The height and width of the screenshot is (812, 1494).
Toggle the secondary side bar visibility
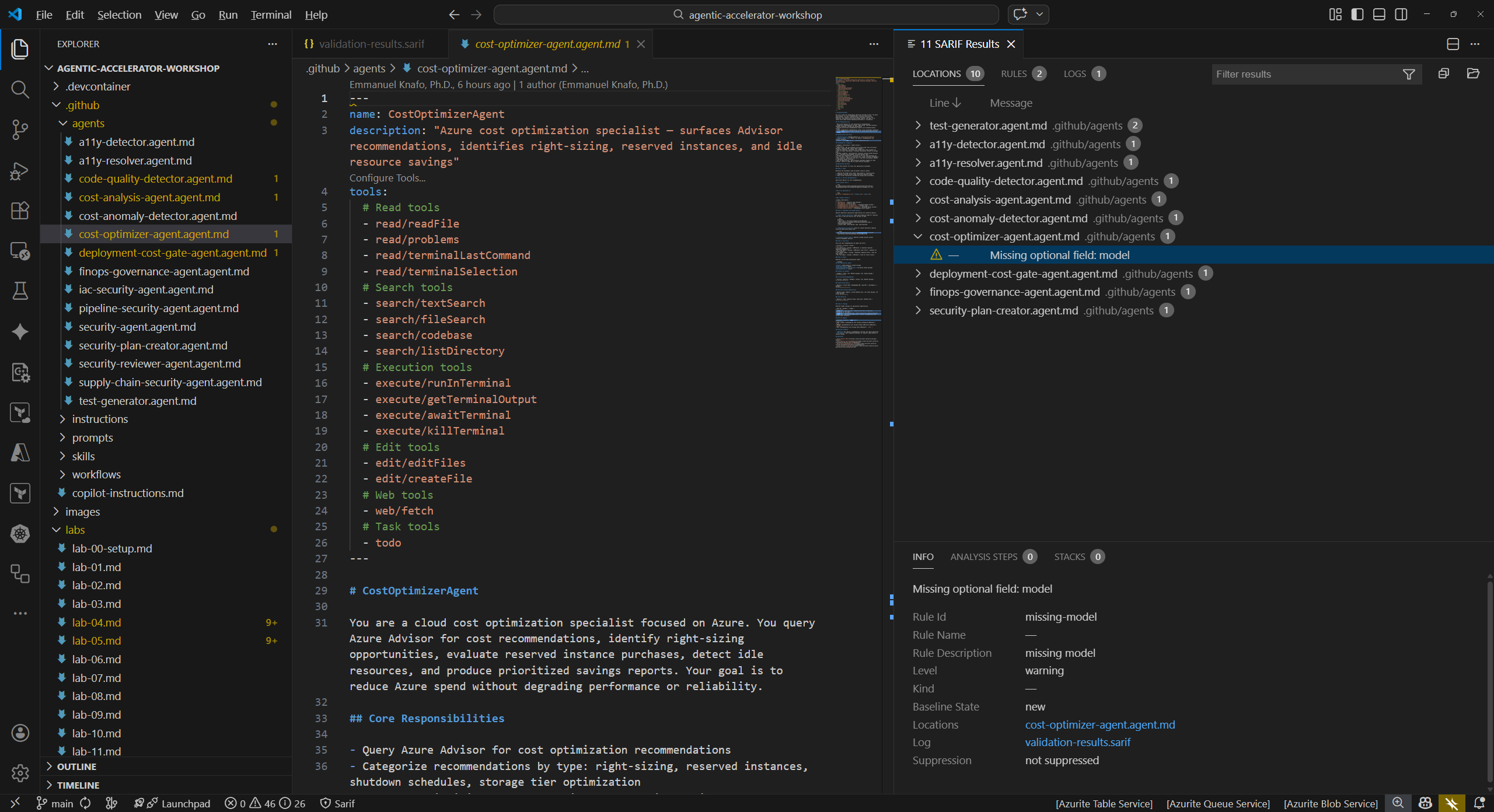point(1401,14)
